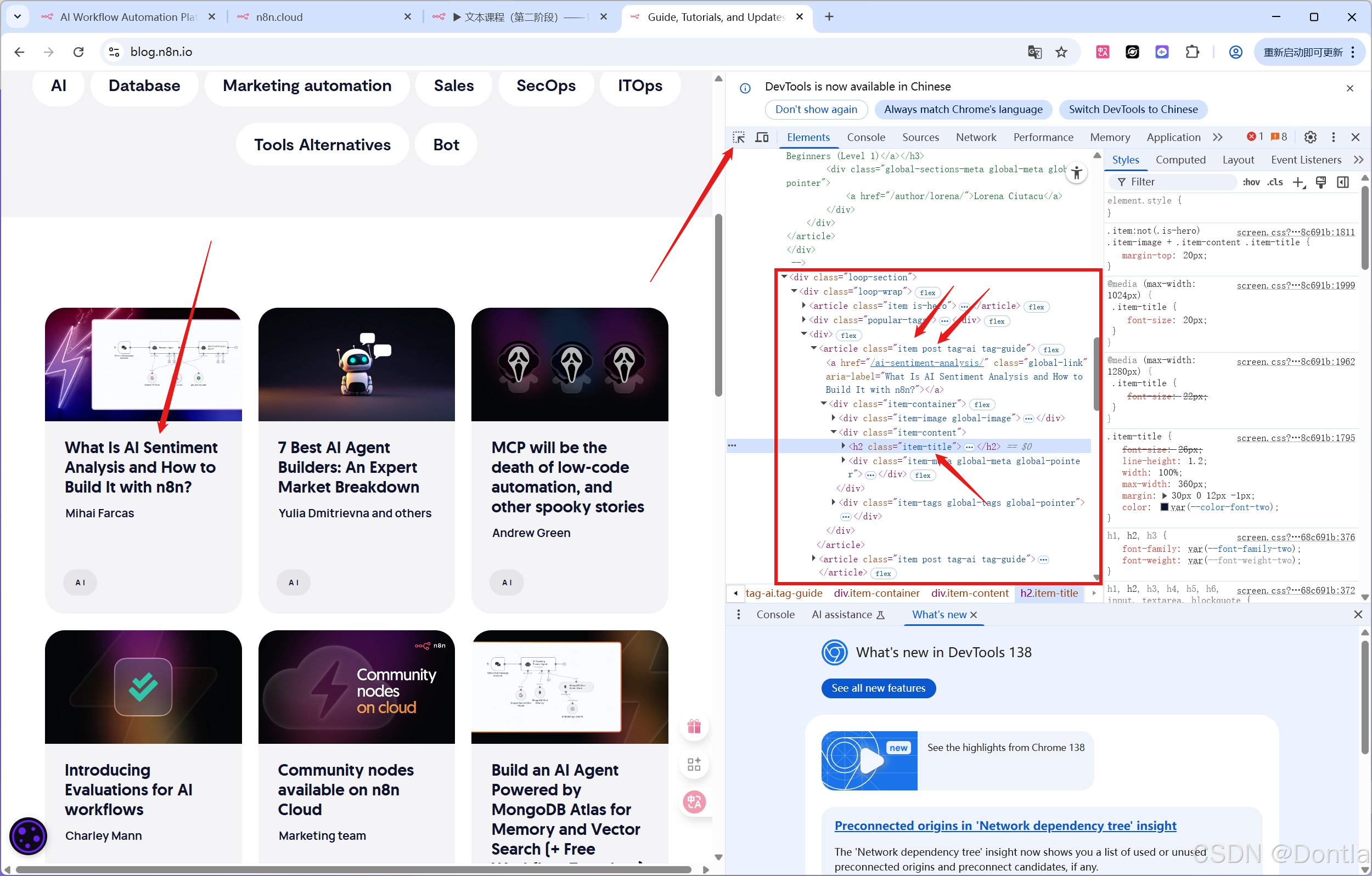Click the Google Translate page icon
The height and width of the screenshot is (876, 1372).
tap(1034, 52)
